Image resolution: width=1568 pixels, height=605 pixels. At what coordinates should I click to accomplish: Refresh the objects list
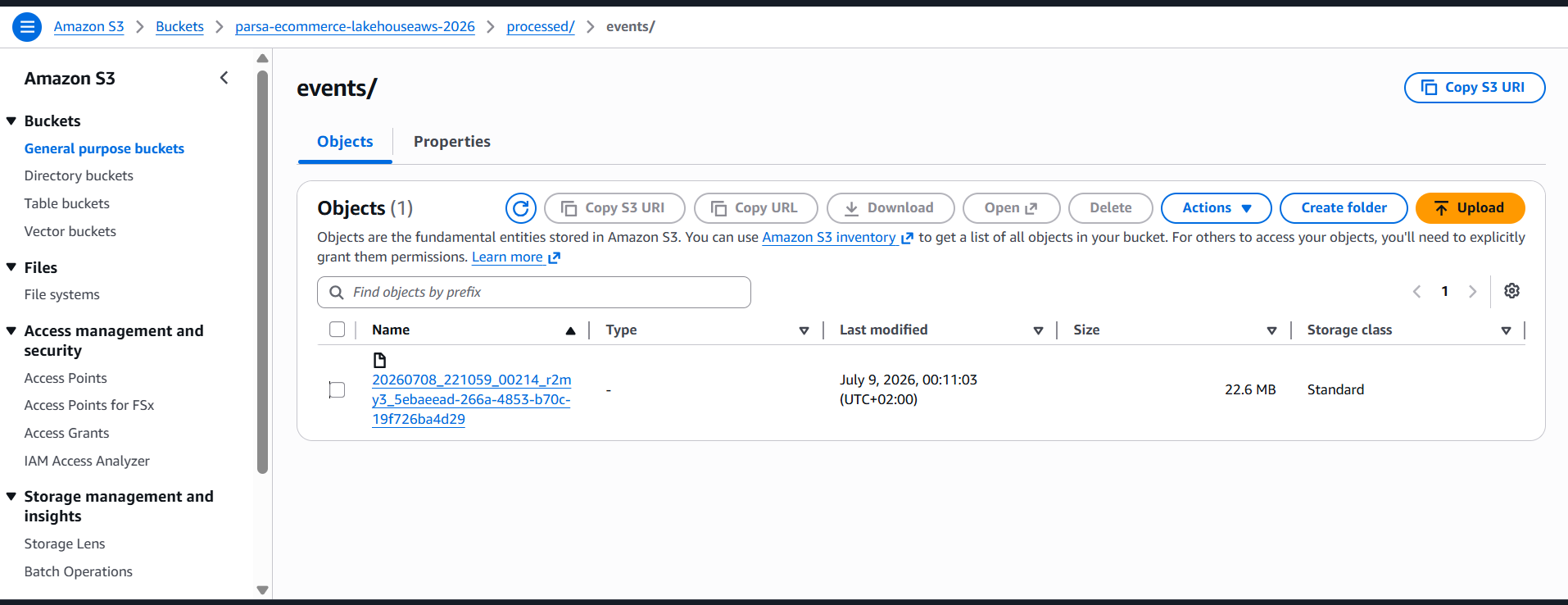[520, 208]
